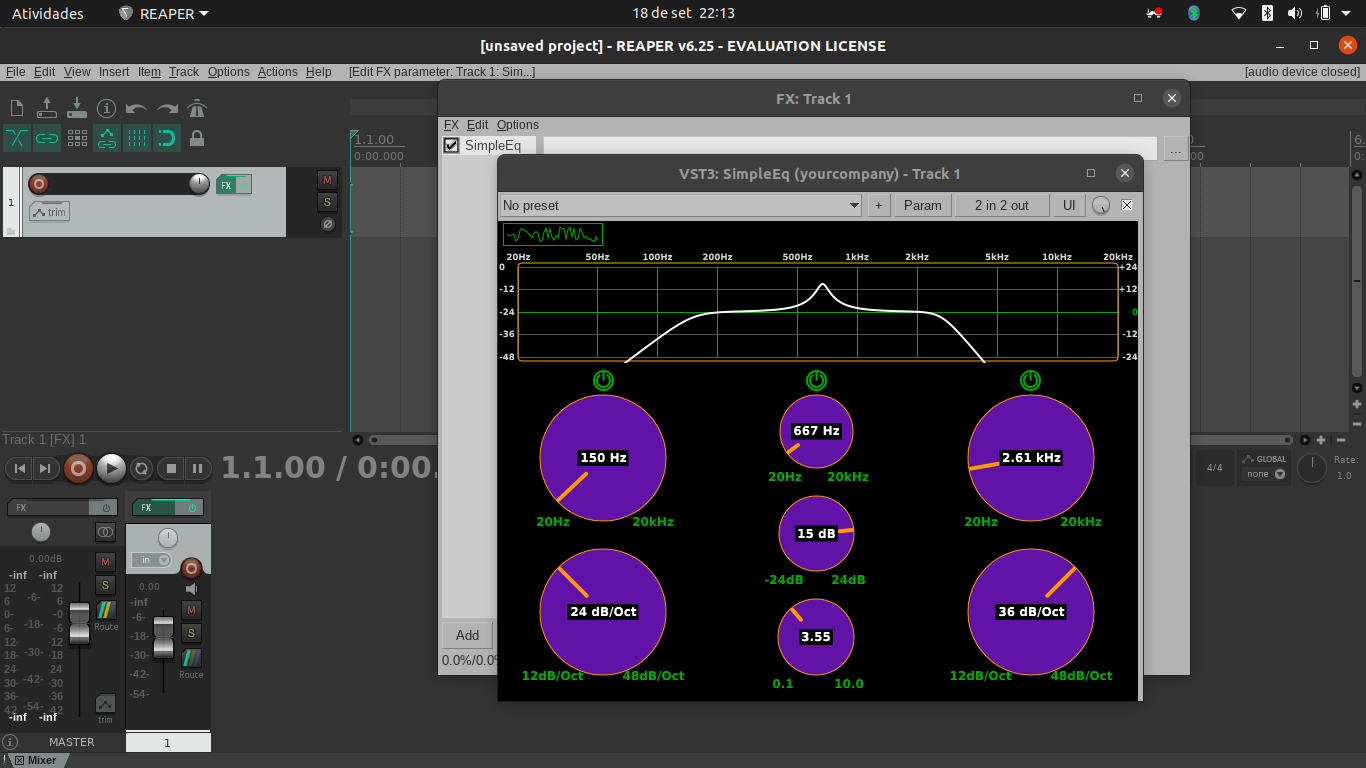Screen dimensions: 1366x768
Task: Click the Open project upload-arrow icon
Action: (47, 108)
